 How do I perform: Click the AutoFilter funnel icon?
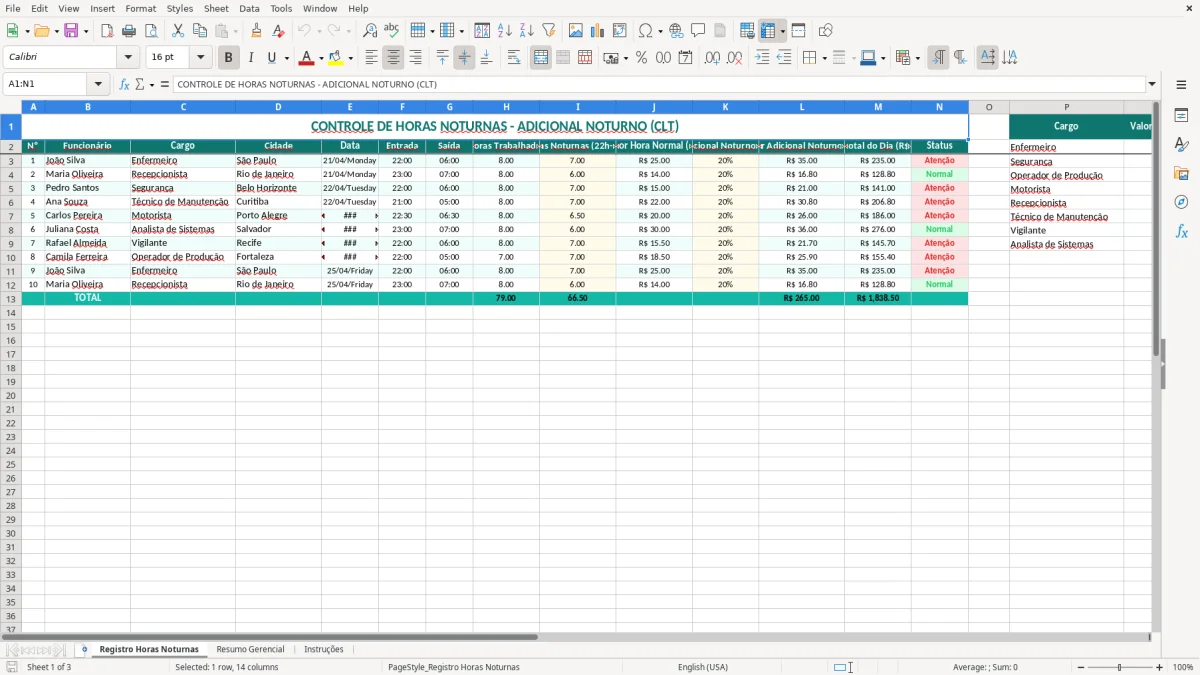pyautogui.click(x=549, y=31)
